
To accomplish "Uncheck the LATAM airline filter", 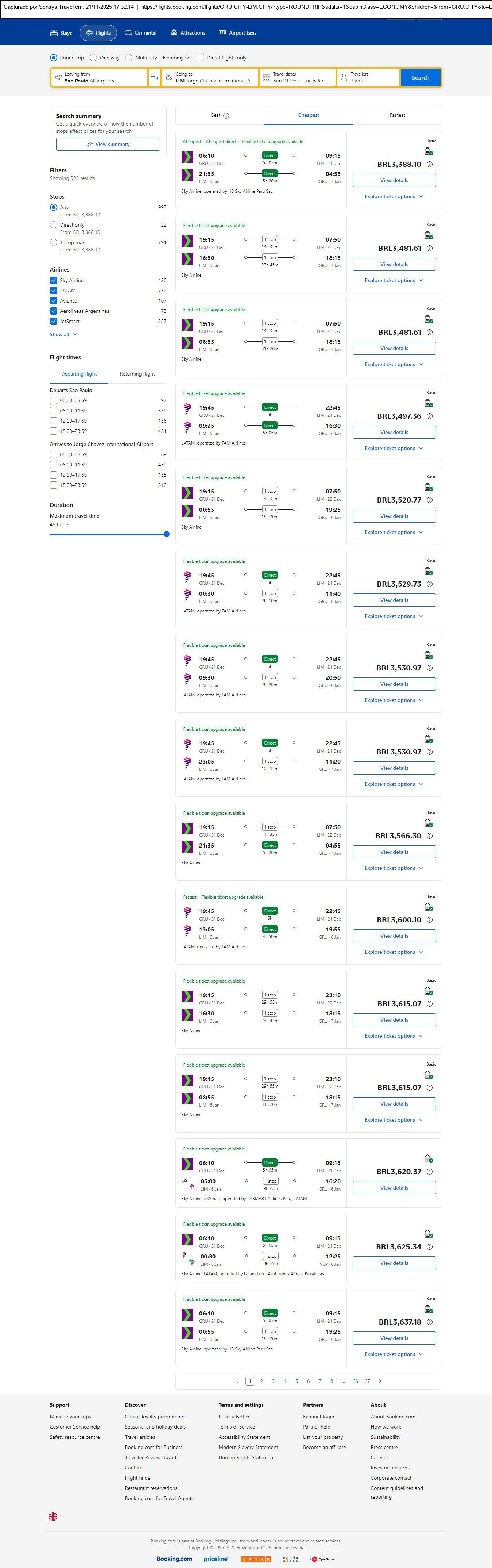I will click(54, 291).
